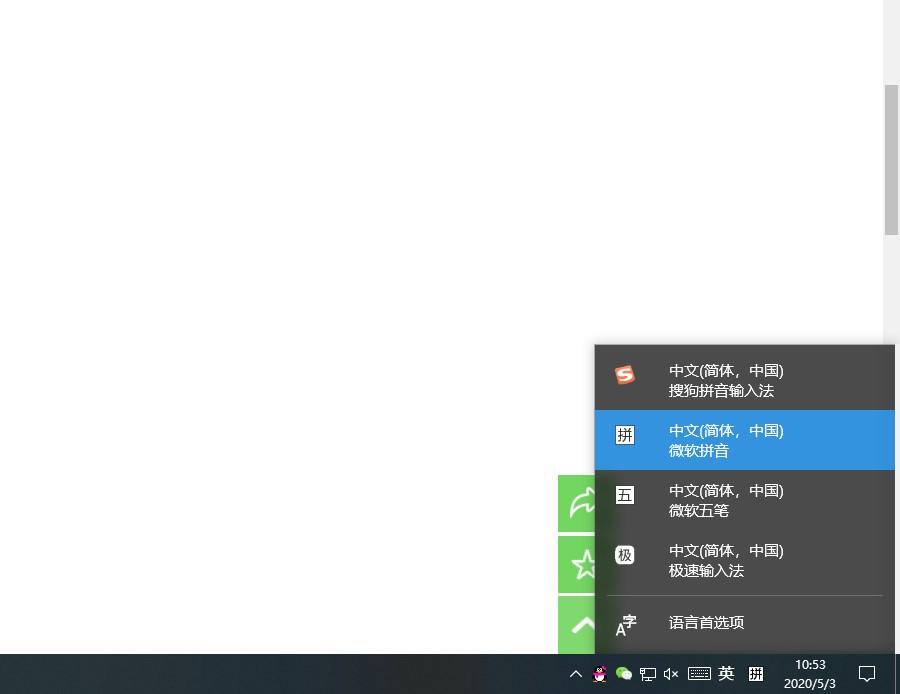This screenshot has height=694, width=900.
Task: Click the green back-to-top arrow button
Action: 576,625
